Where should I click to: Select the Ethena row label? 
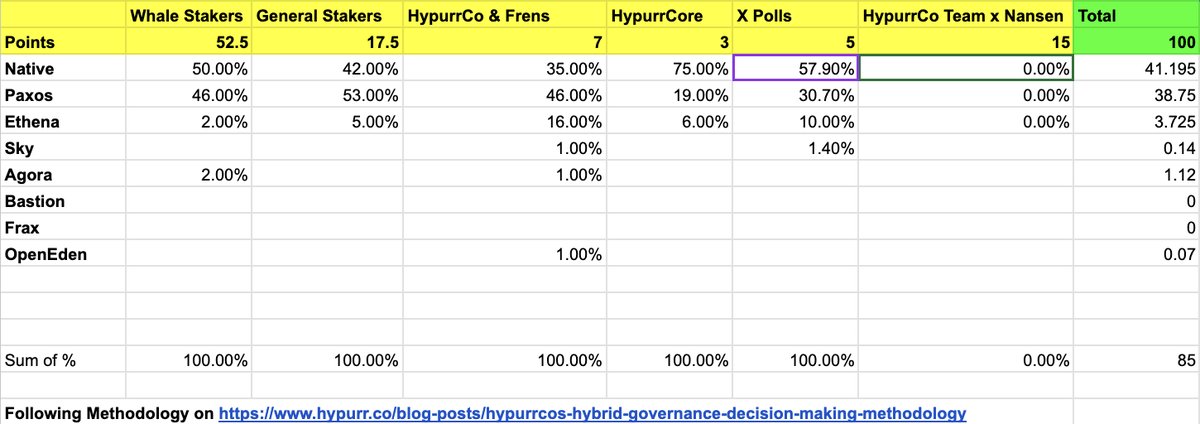[63, 122]
